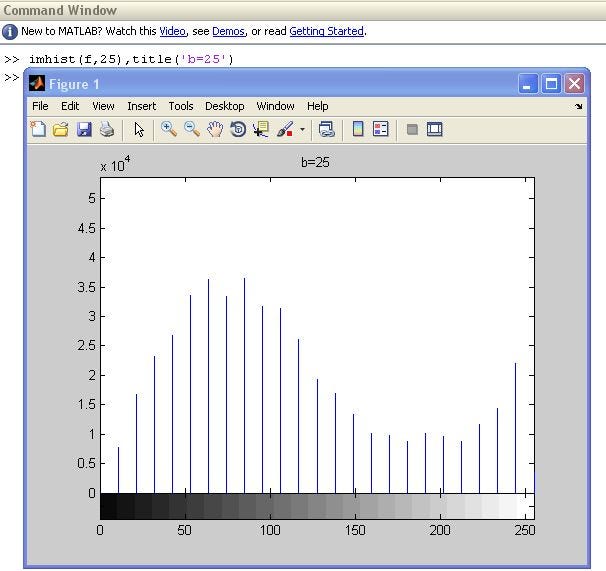Click the Command Window title bar

pos(303,10)
